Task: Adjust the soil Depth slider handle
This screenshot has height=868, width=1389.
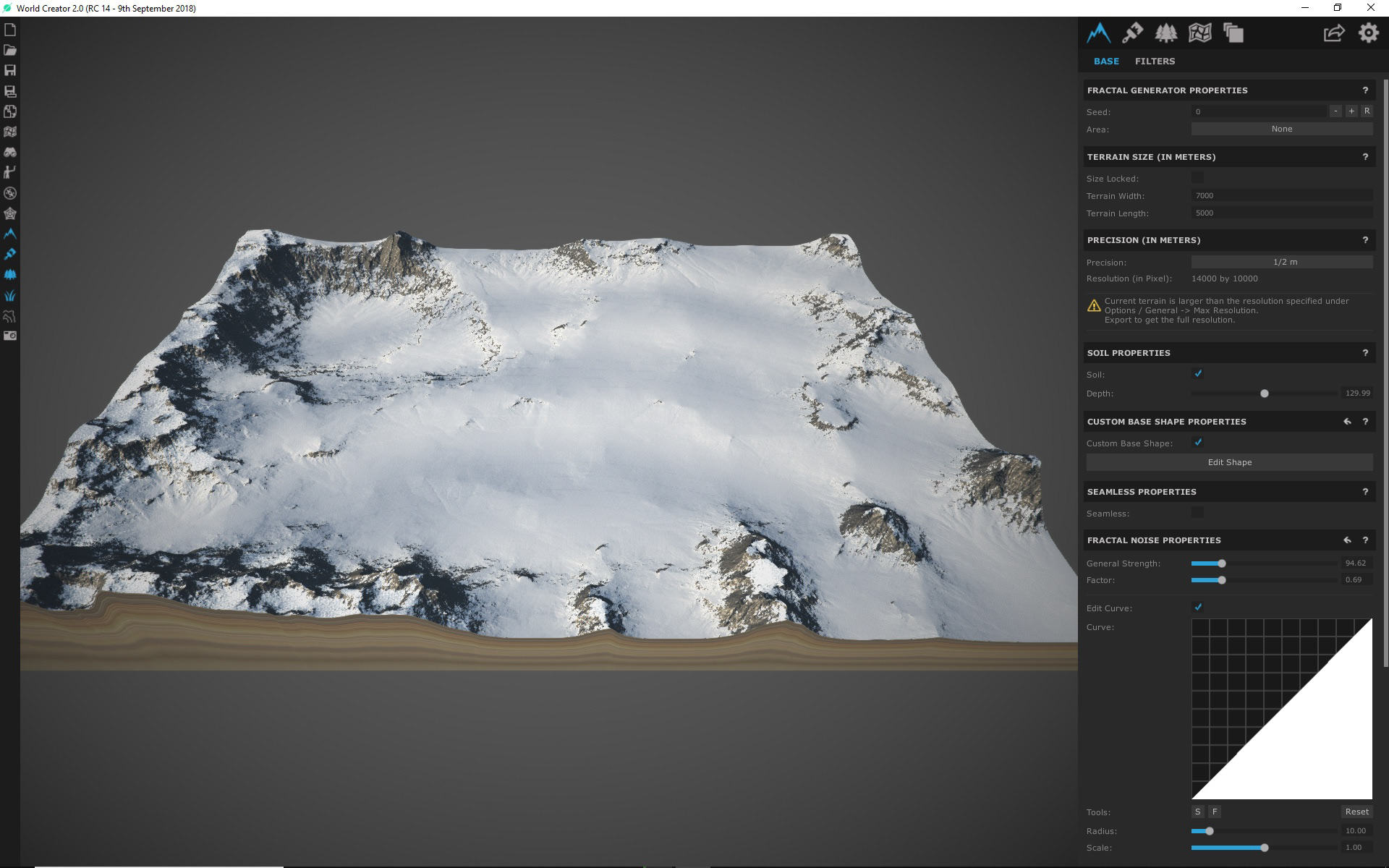Action: [1265, 393]
